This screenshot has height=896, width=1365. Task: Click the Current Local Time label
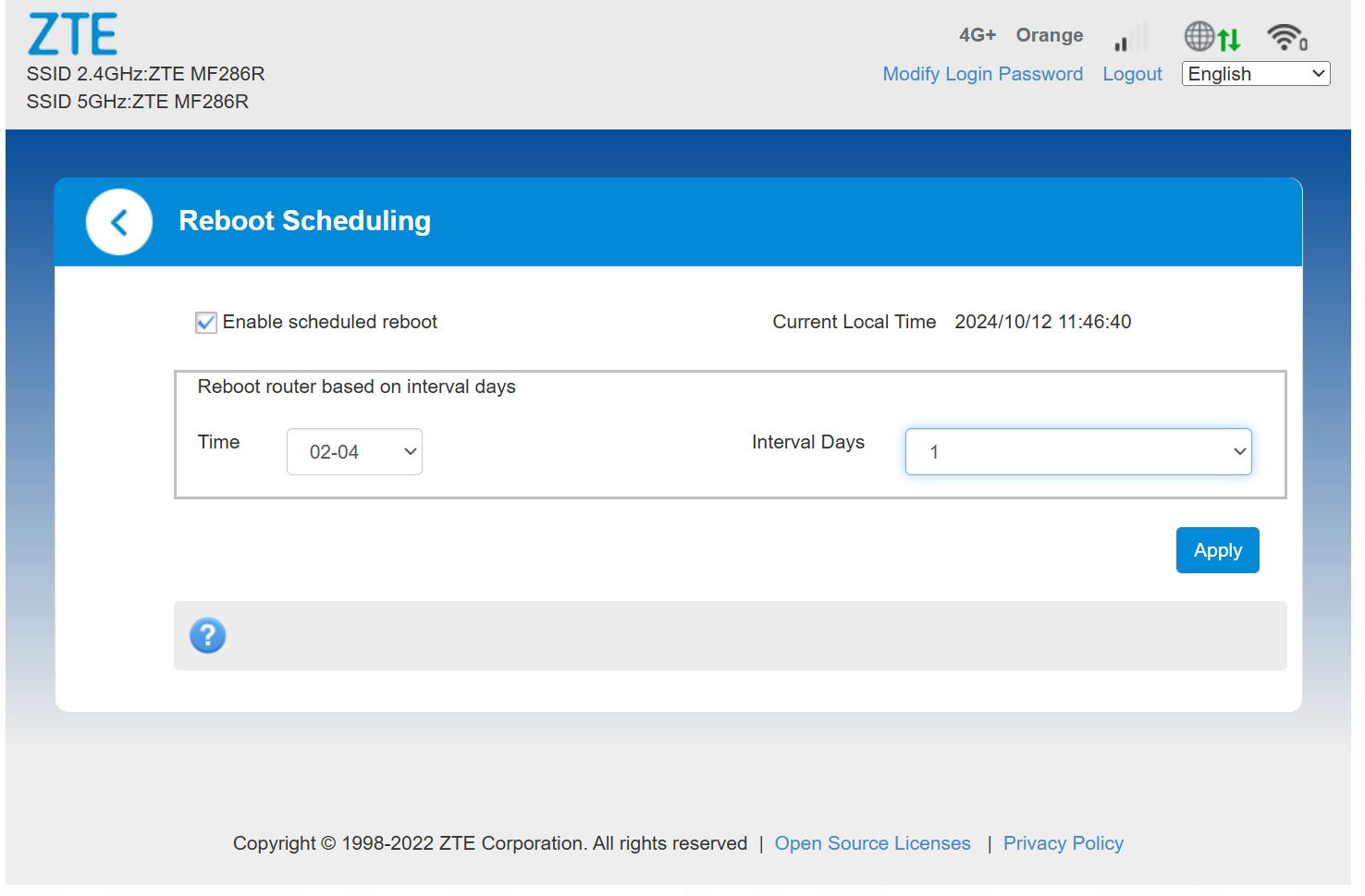click(855, 322)
